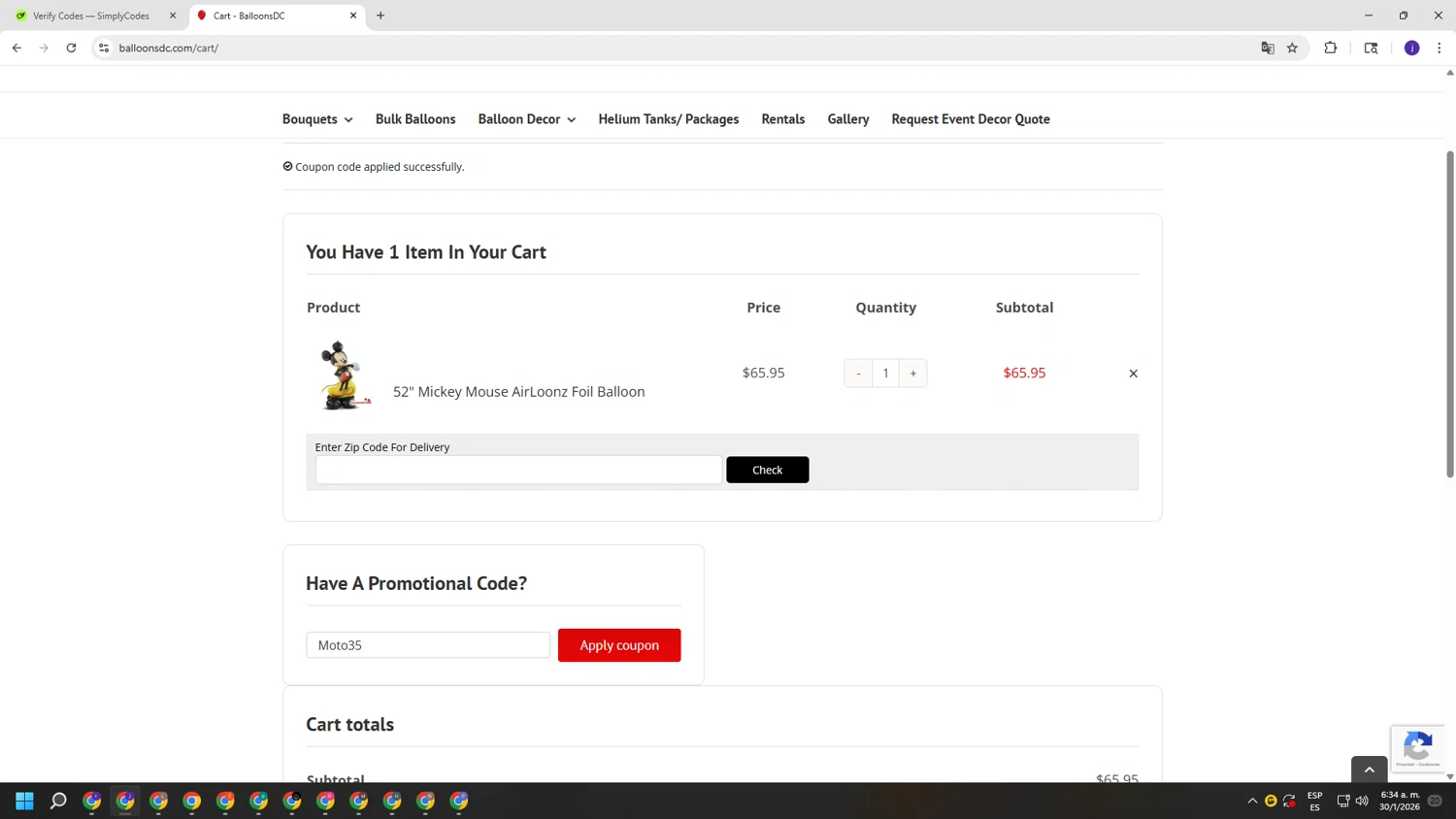Bookmark this page with the star icon
The height and width of the screenshot is (819, 1456).
[1292, 48]
